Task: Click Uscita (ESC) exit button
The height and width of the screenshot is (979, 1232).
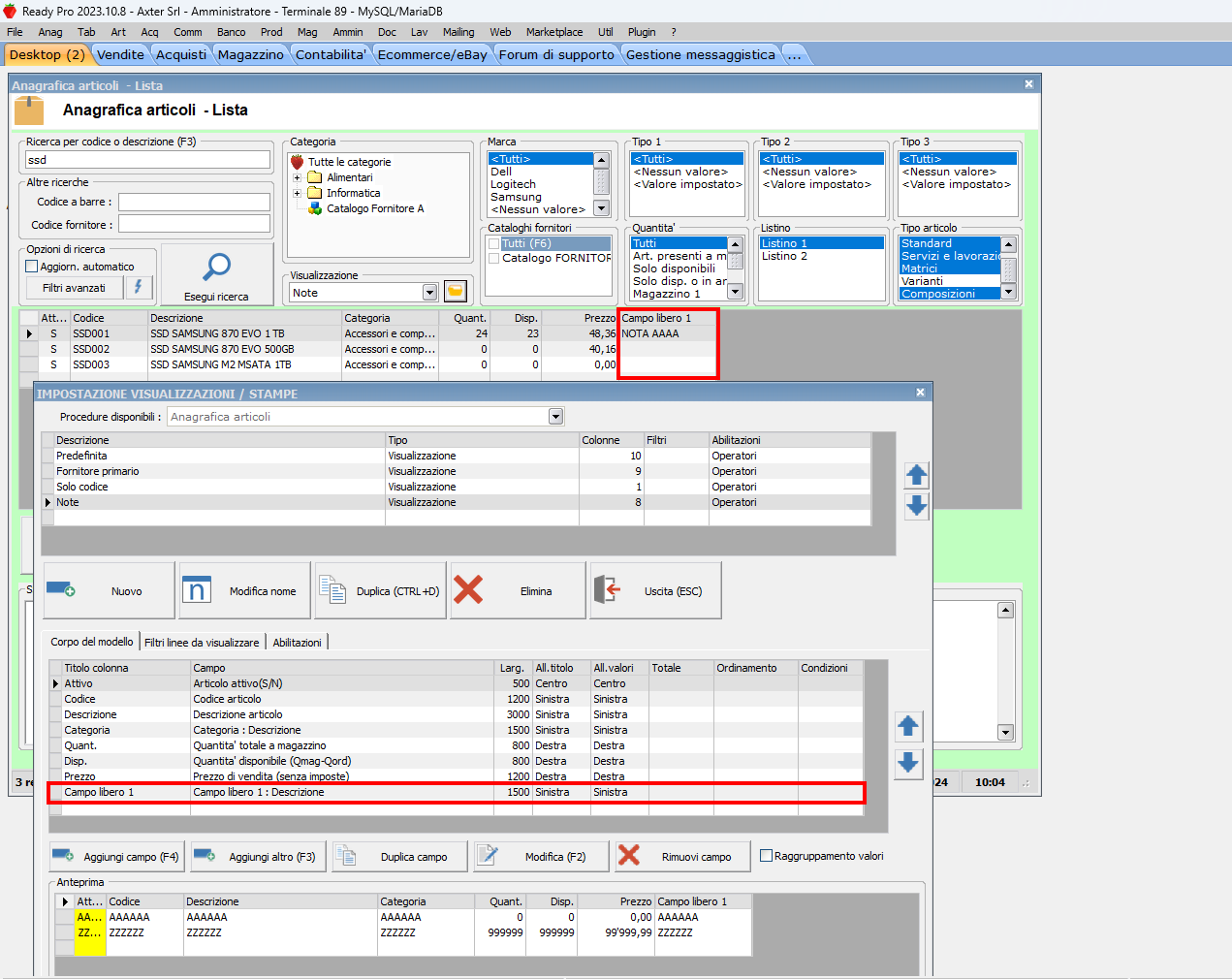Action: (x=656, y=590)
